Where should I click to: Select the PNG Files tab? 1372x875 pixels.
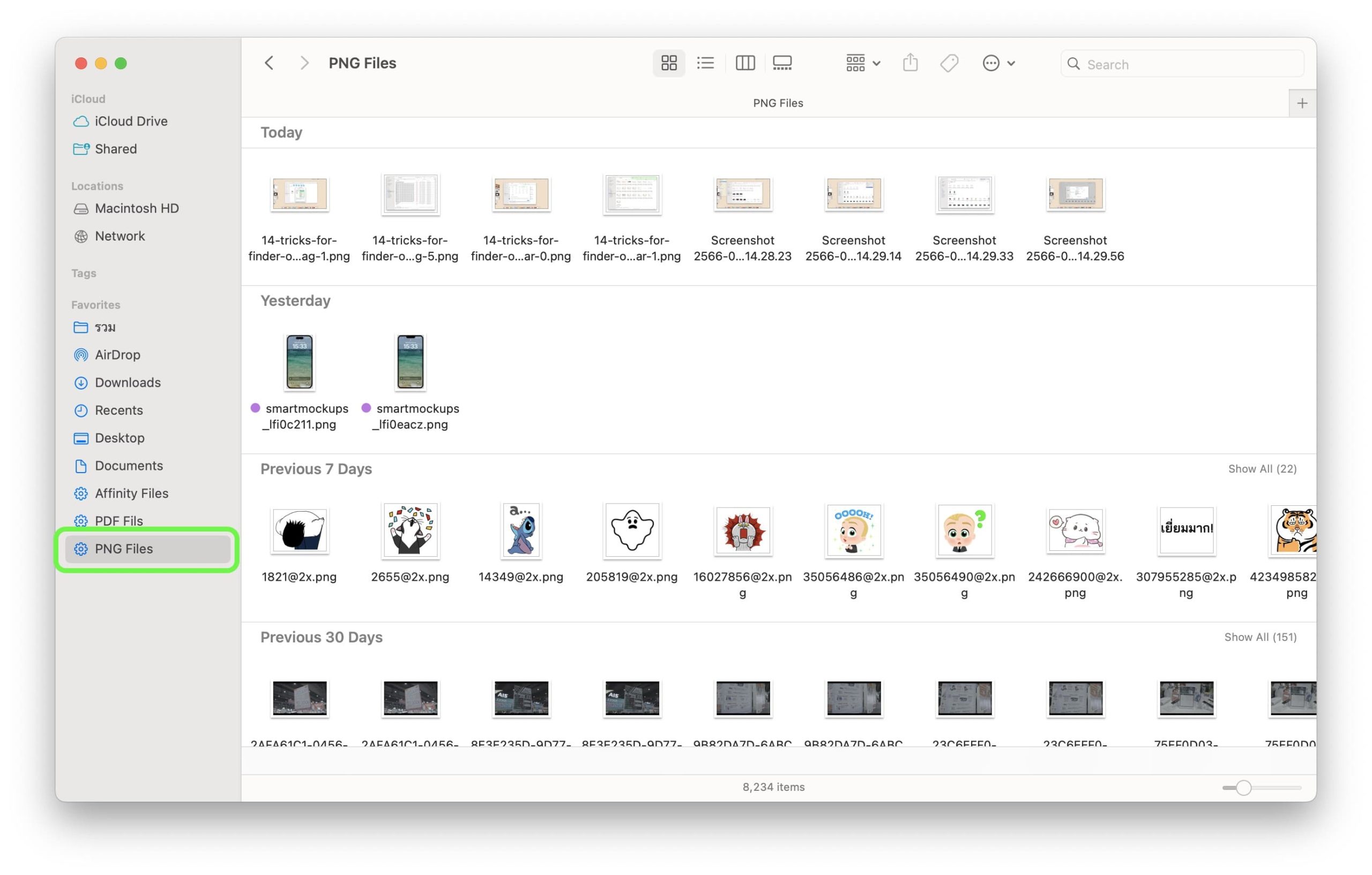[x=778, y=103]
